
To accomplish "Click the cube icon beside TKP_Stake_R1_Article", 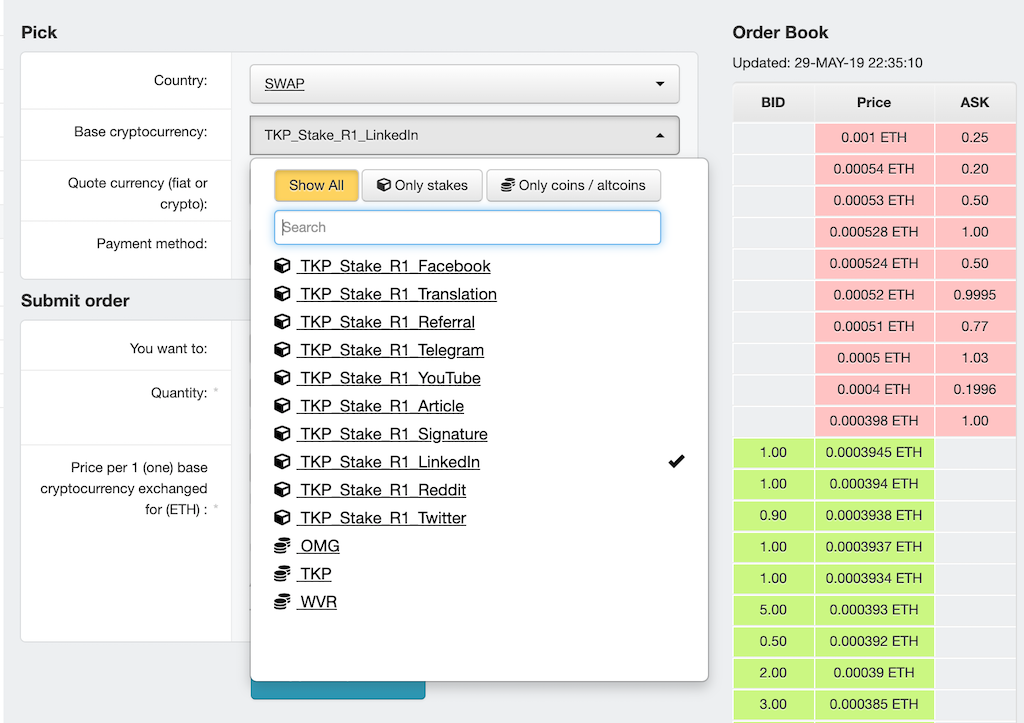I will [282, 406].
